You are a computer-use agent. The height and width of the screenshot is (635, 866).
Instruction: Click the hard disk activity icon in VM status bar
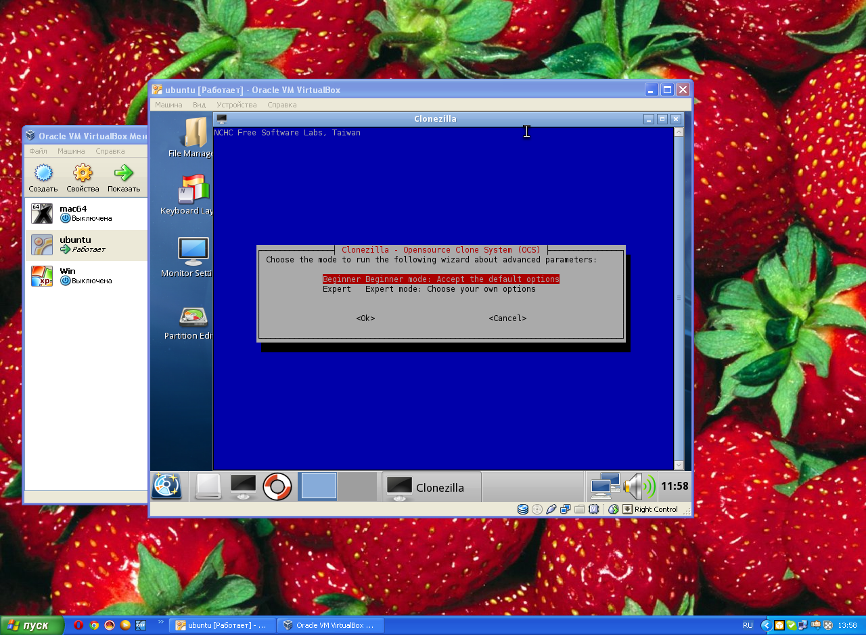[522, 509]
